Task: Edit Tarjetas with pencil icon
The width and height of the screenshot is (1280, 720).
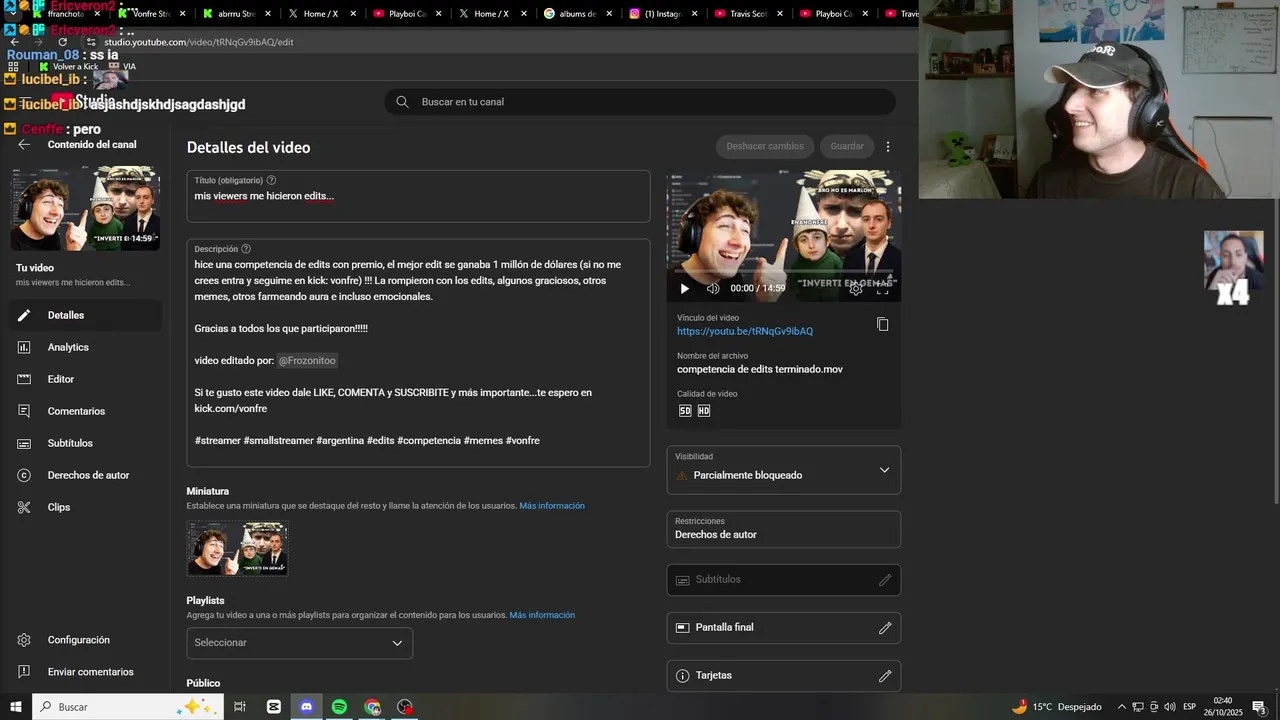Action: tap(885, 676)
